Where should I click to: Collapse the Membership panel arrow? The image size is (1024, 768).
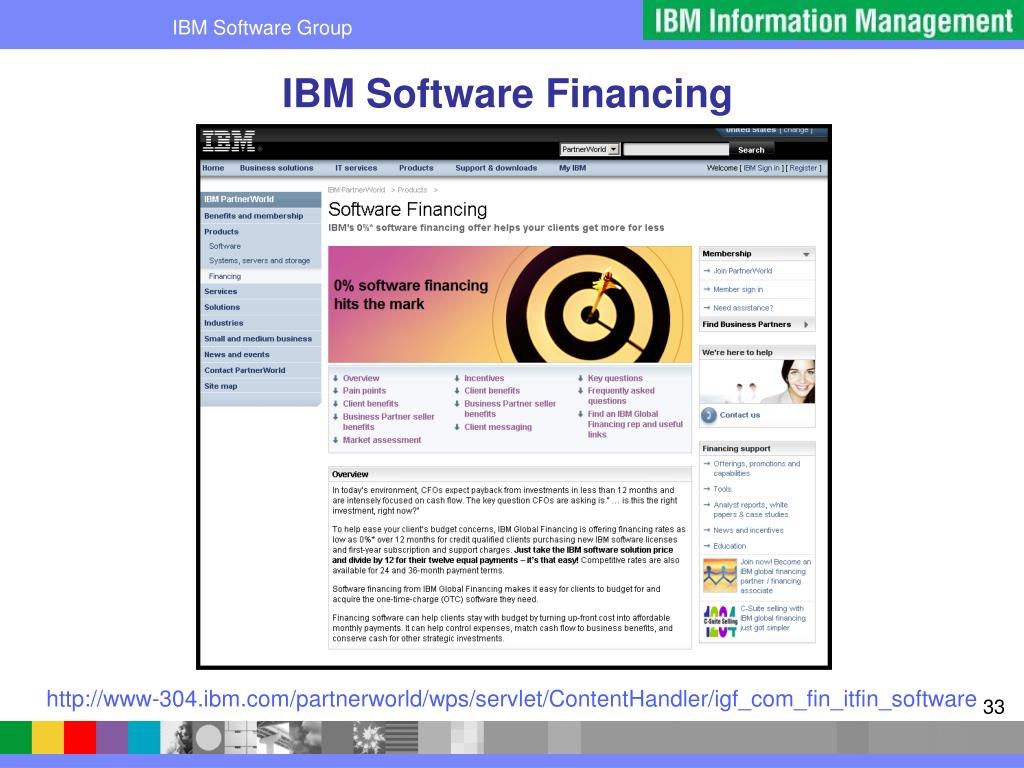(x=807, y=254)
